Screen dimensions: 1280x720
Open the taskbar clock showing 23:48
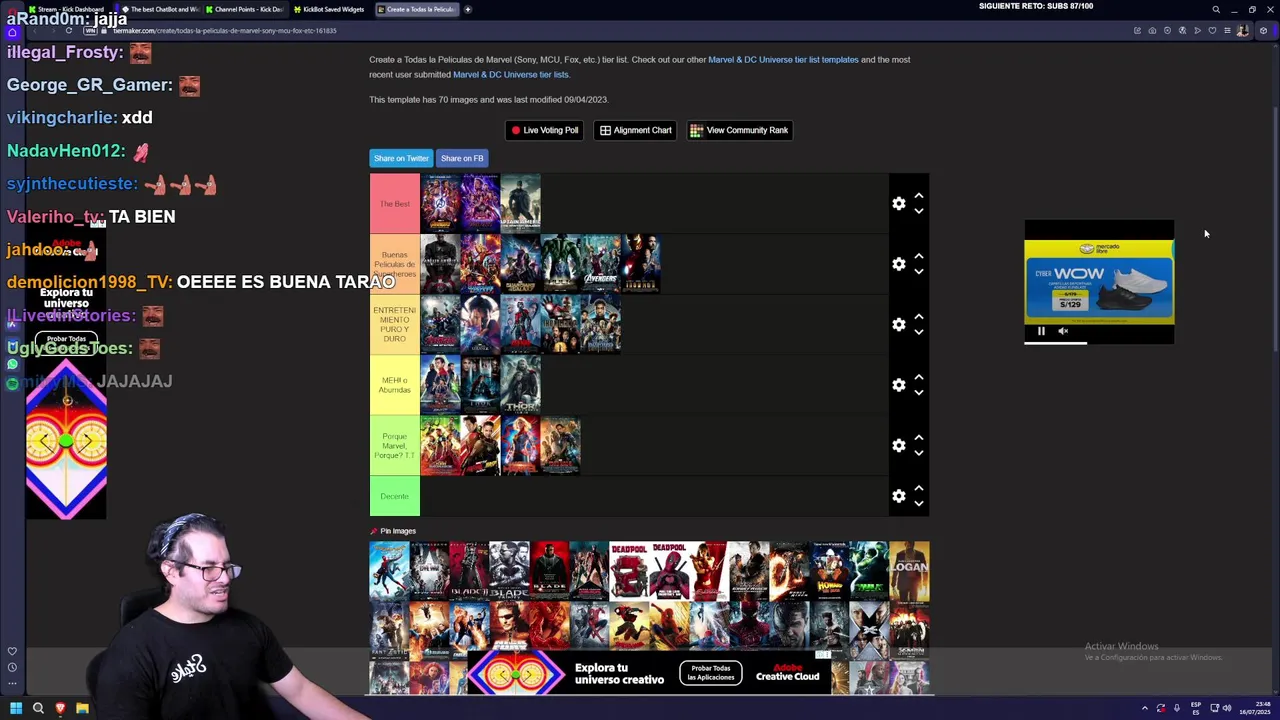[1254, 708]
